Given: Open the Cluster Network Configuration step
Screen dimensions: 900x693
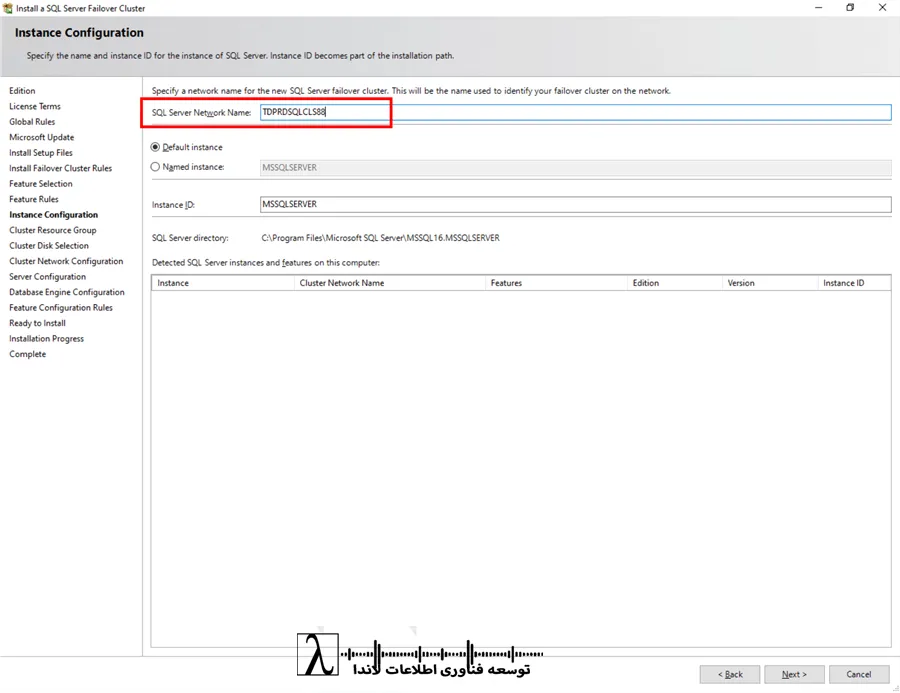Looking at the screenshot, I should pos(67,261).
